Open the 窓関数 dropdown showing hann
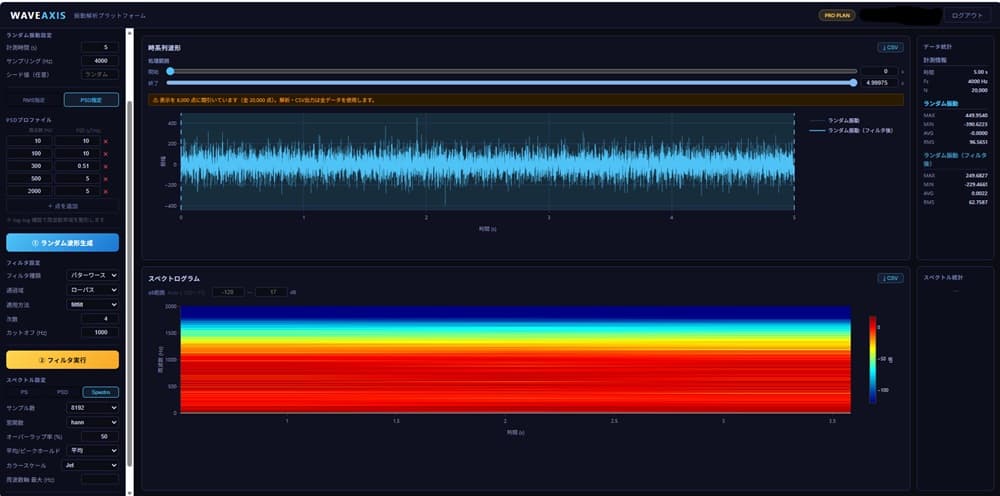Image resolution: width=1000 pixels, height=496 pixels. [92, 422]
